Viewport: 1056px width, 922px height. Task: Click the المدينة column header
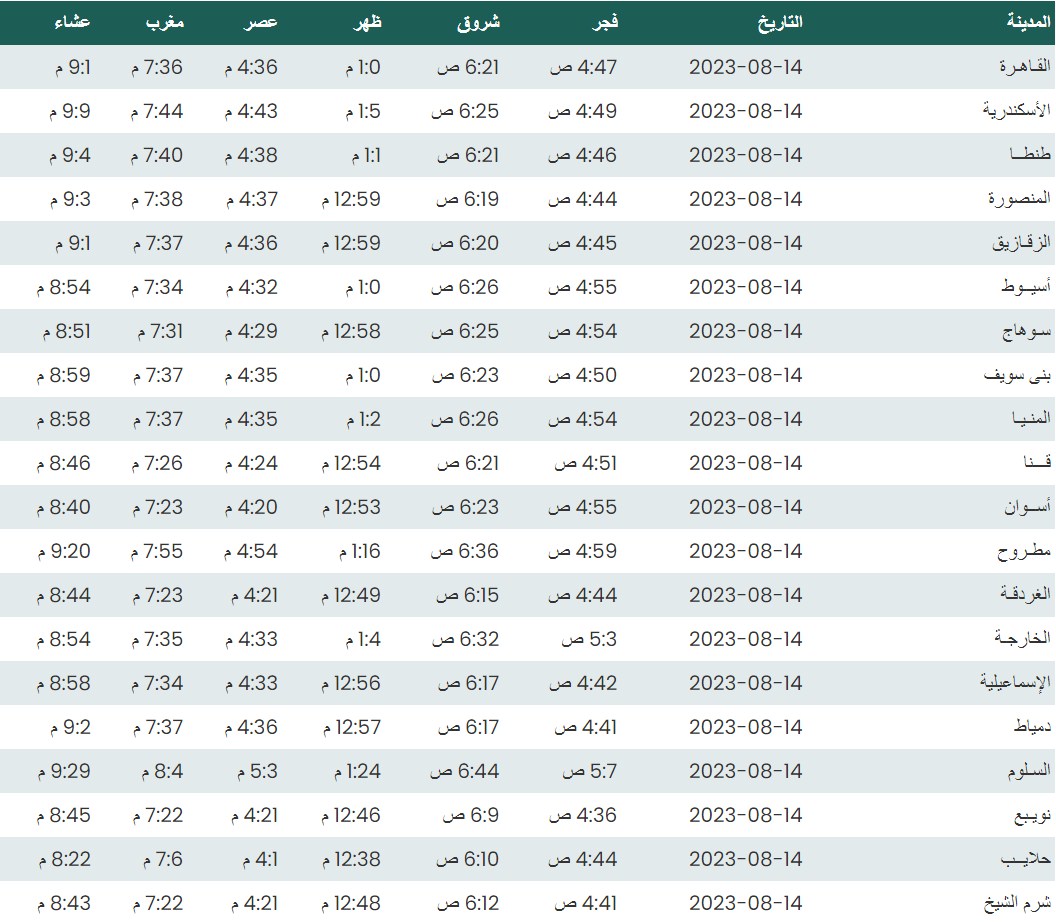click(1025, 22)
